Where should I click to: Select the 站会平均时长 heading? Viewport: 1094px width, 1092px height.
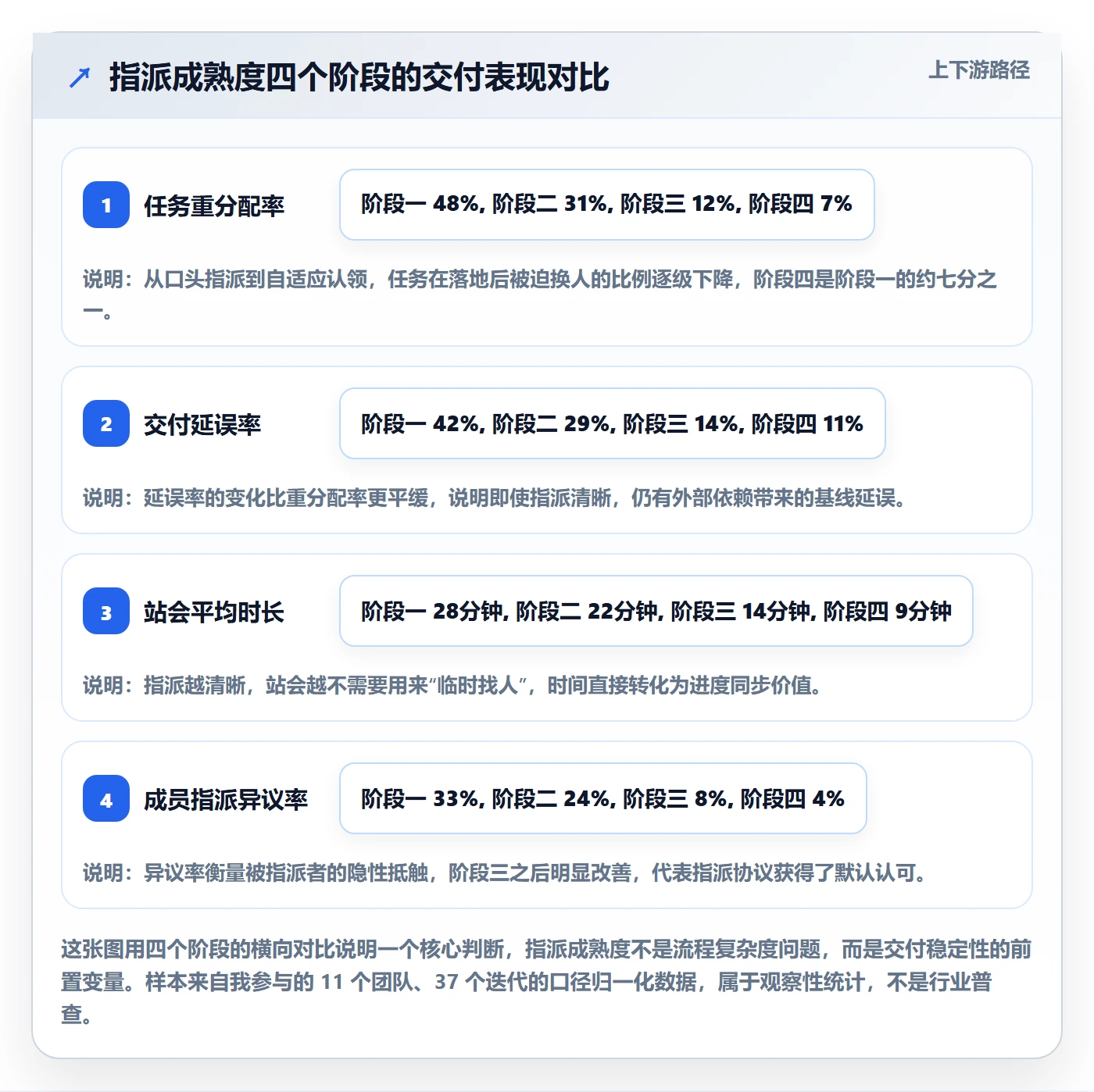[214, 612]
